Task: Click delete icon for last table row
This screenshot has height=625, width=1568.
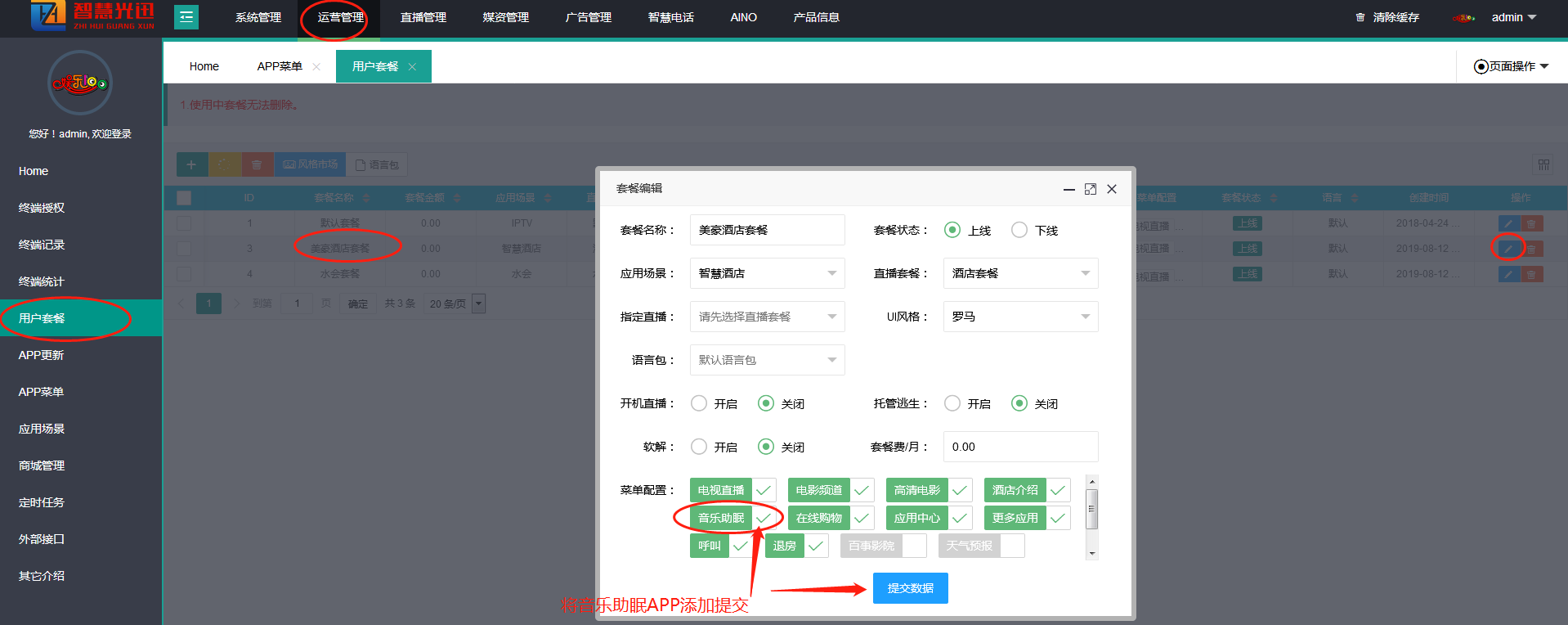Action: pyautogui.click(x=1531, y=274)
